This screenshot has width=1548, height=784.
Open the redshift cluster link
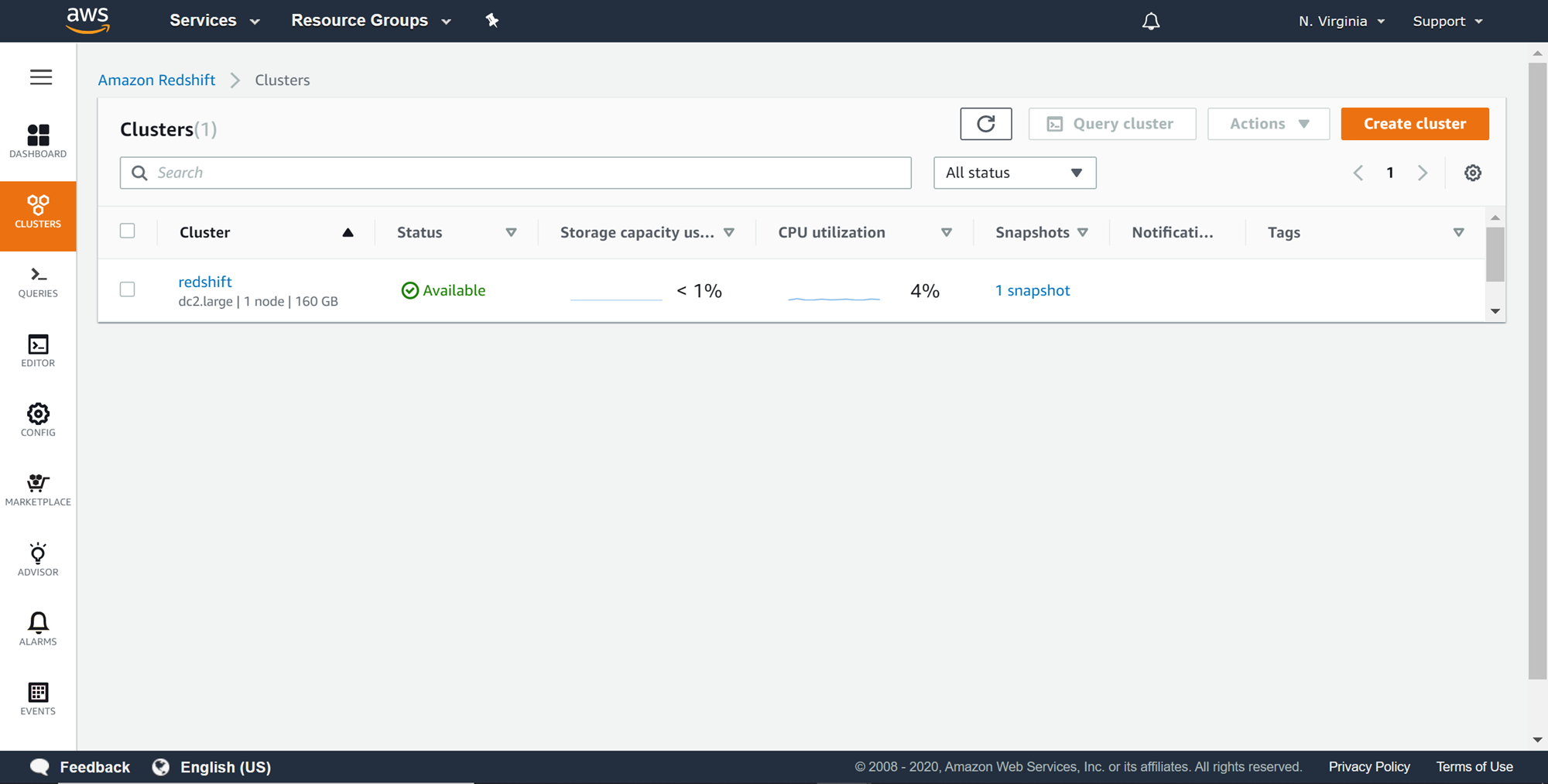click(205, 282)
